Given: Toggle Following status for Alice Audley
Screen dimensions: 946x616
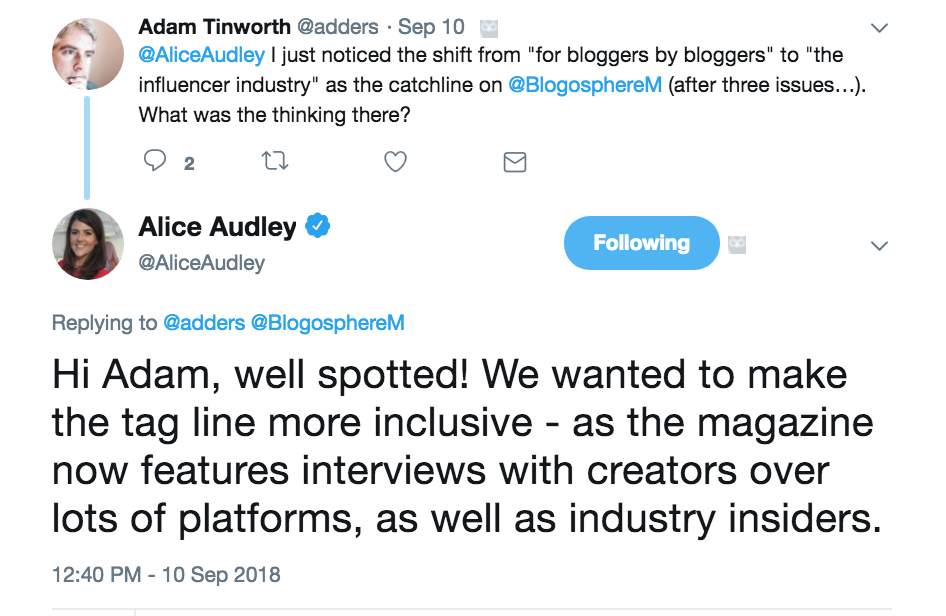Looking at the screenshot, I should [641, 243].
